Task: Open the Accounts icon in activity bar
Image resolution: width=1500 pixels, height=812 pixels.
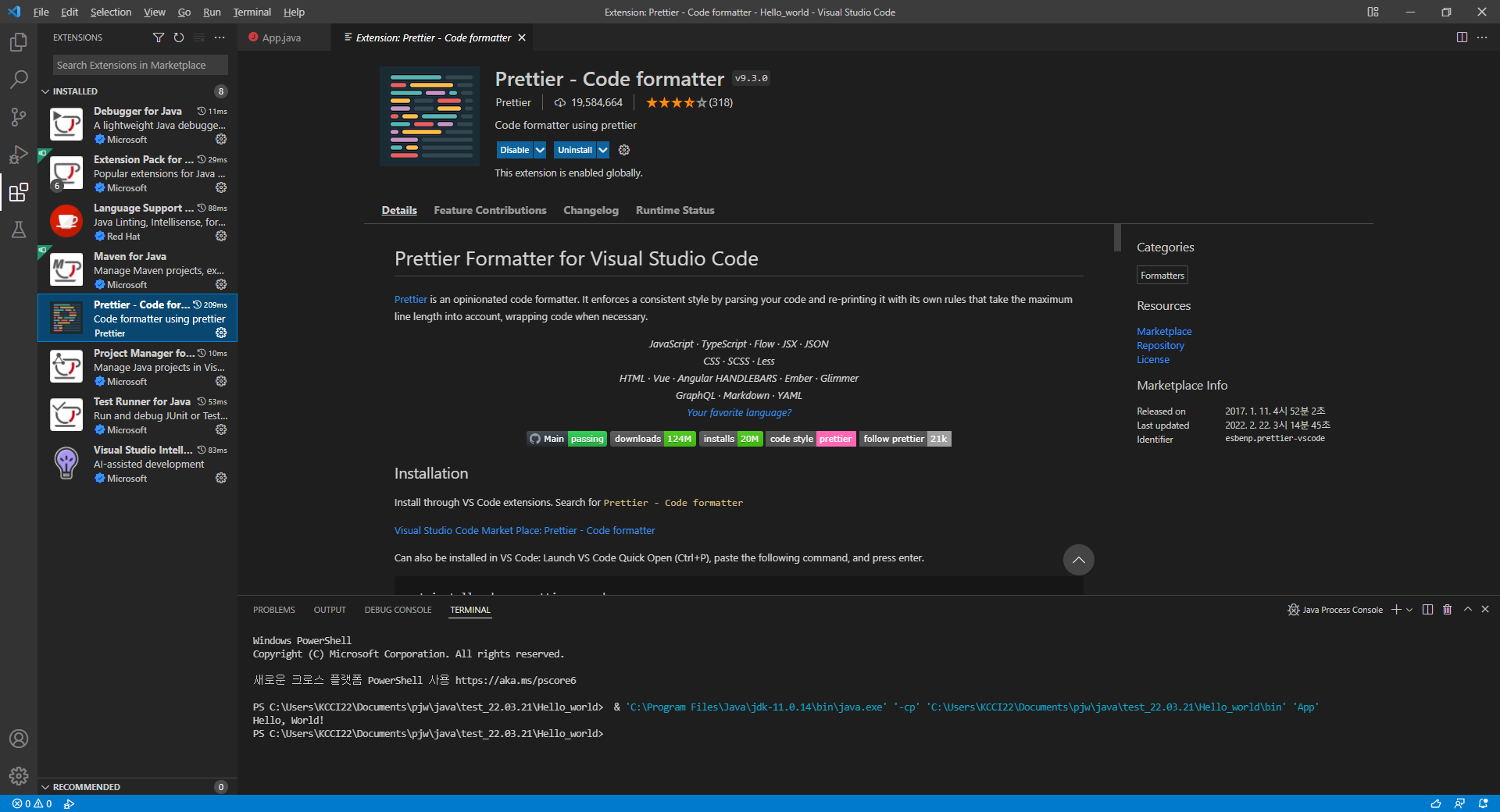Action: click(x=19, y=739)
